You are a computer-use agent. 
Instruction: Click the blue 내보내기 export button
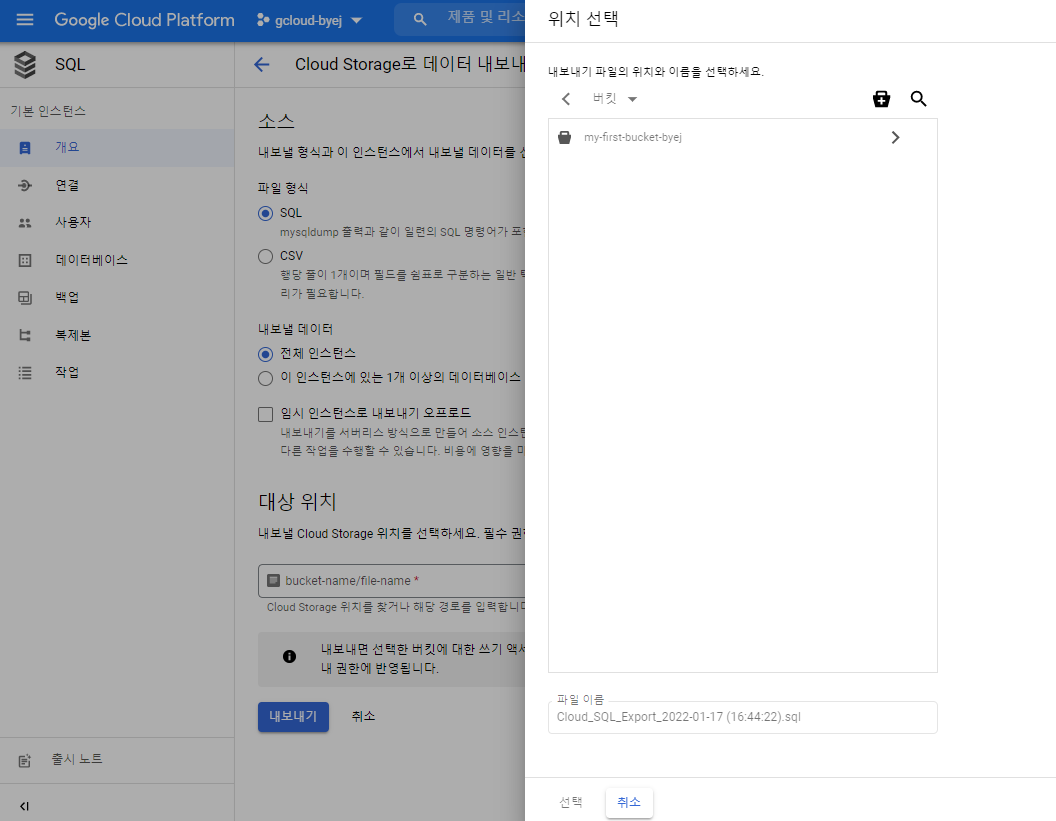click(293, 717)
